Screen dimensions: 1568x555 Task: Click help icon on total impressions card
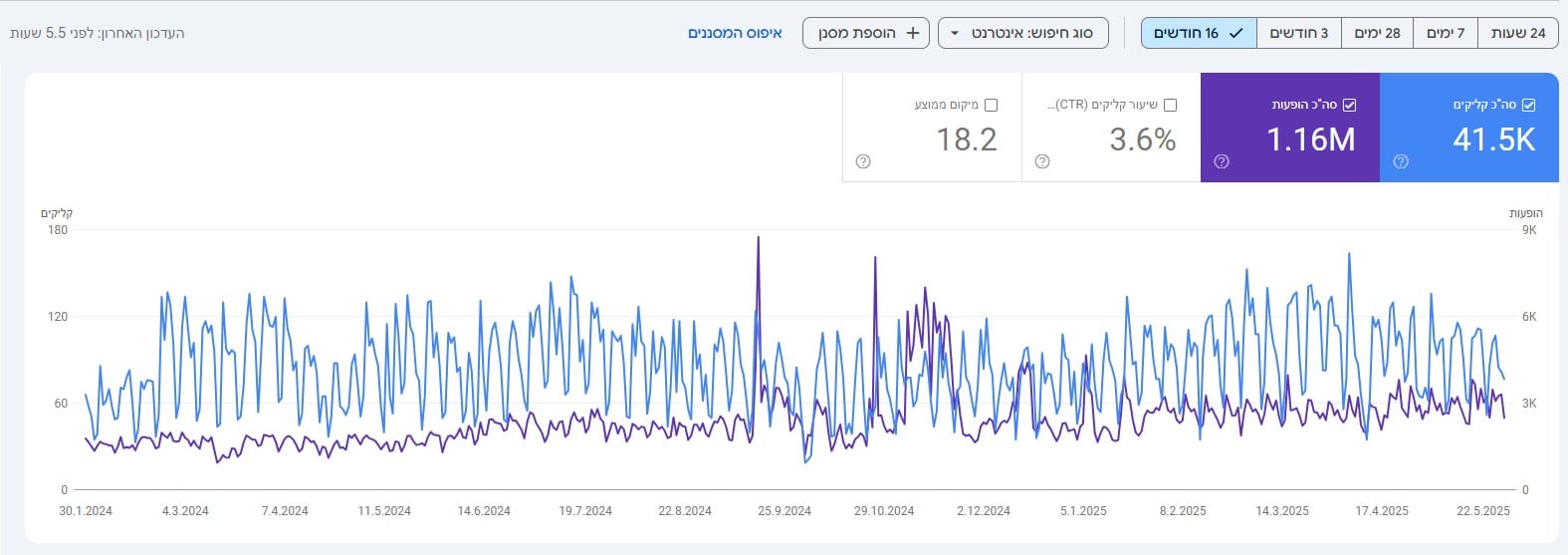tap(1222, 161)
